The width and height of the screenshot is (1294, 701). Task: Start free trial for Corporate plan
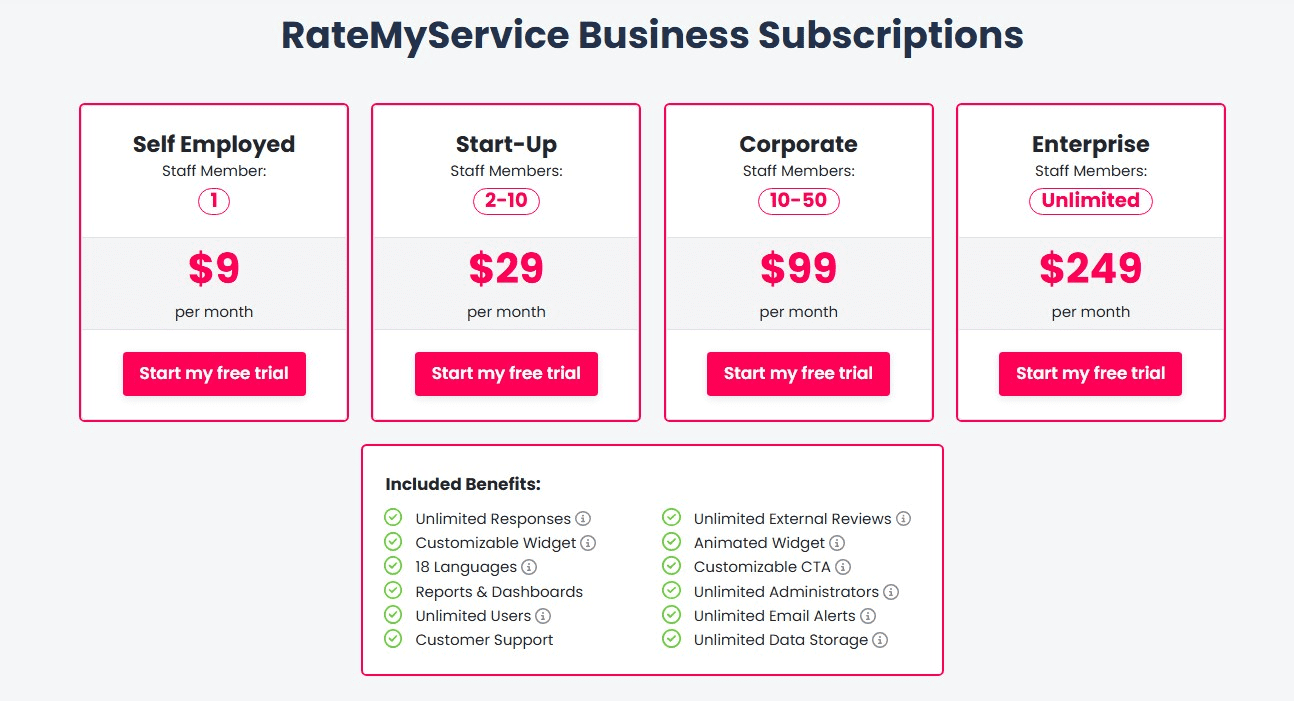(798, 374)
